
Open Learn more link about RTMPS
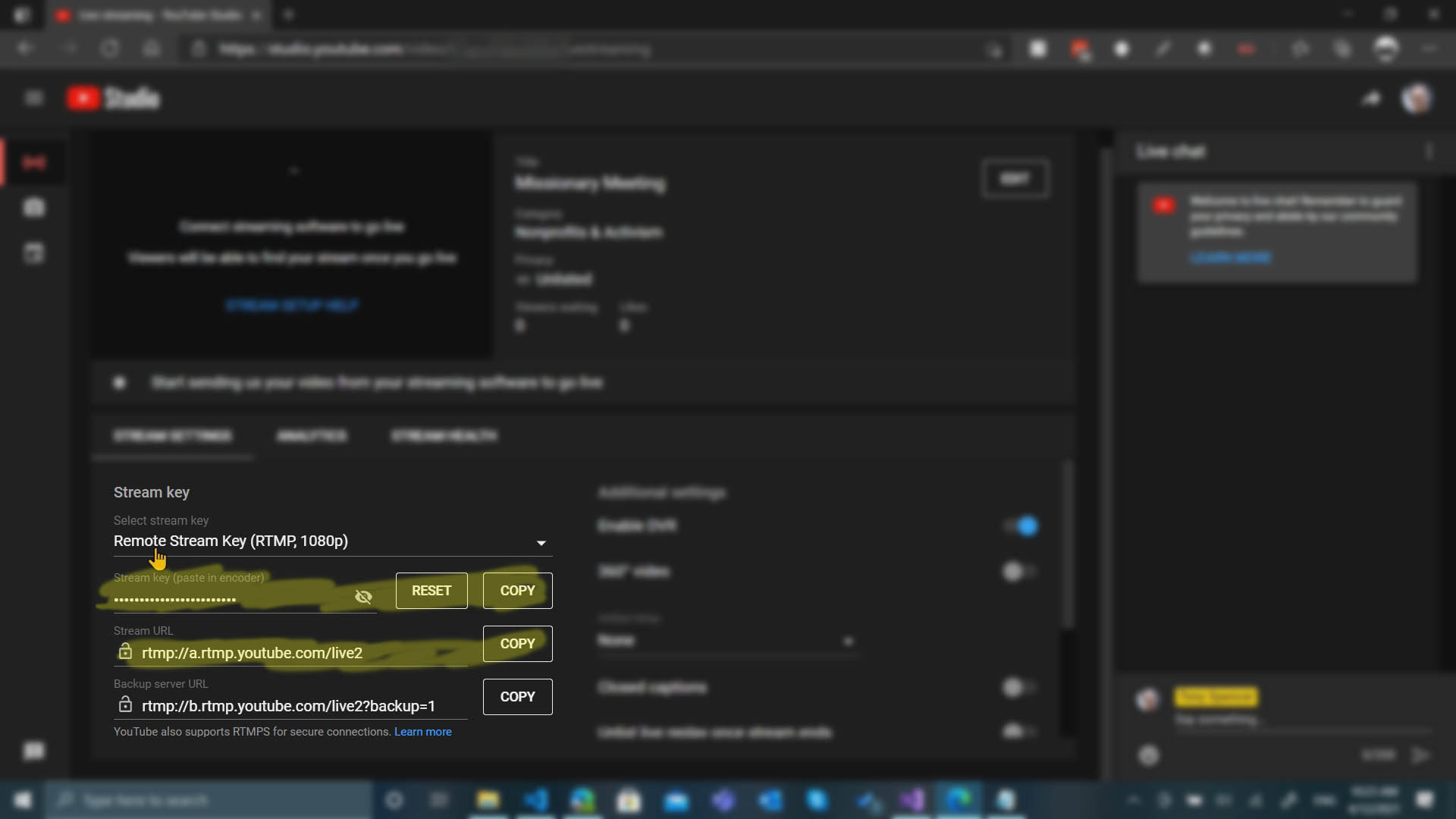(x=422, y=732)
